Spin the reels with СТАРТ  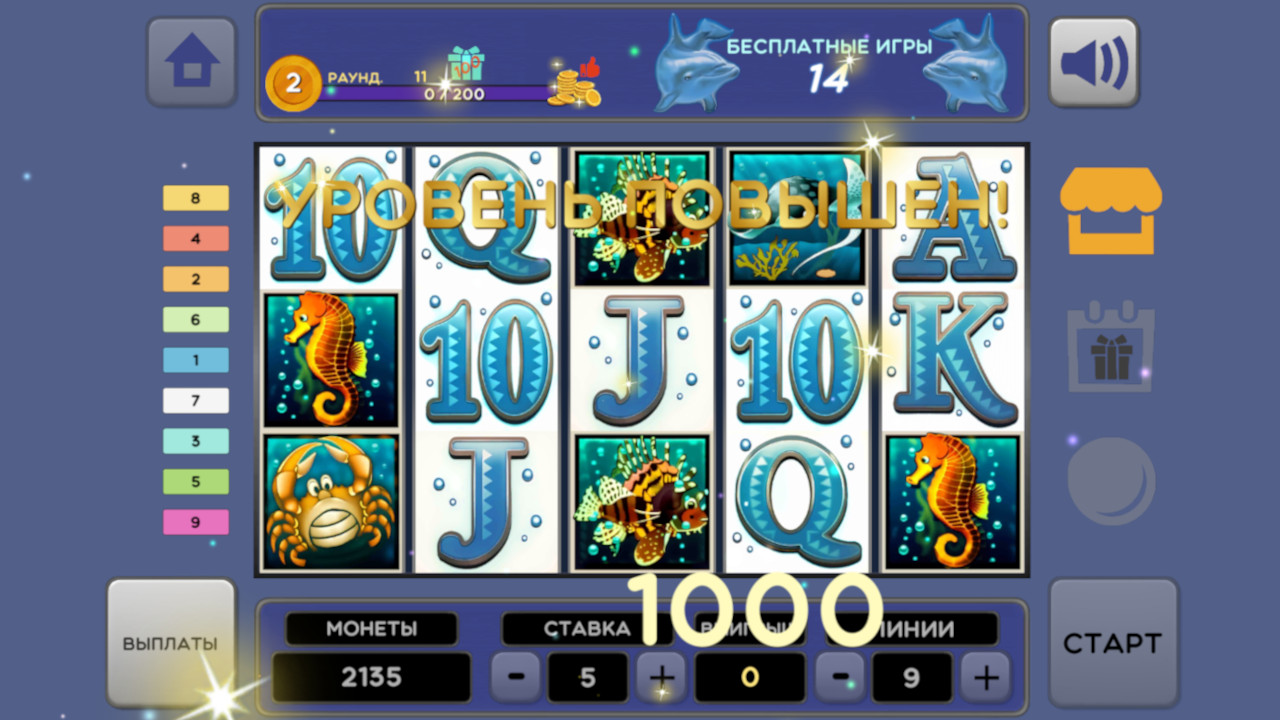coord(1113,643)
